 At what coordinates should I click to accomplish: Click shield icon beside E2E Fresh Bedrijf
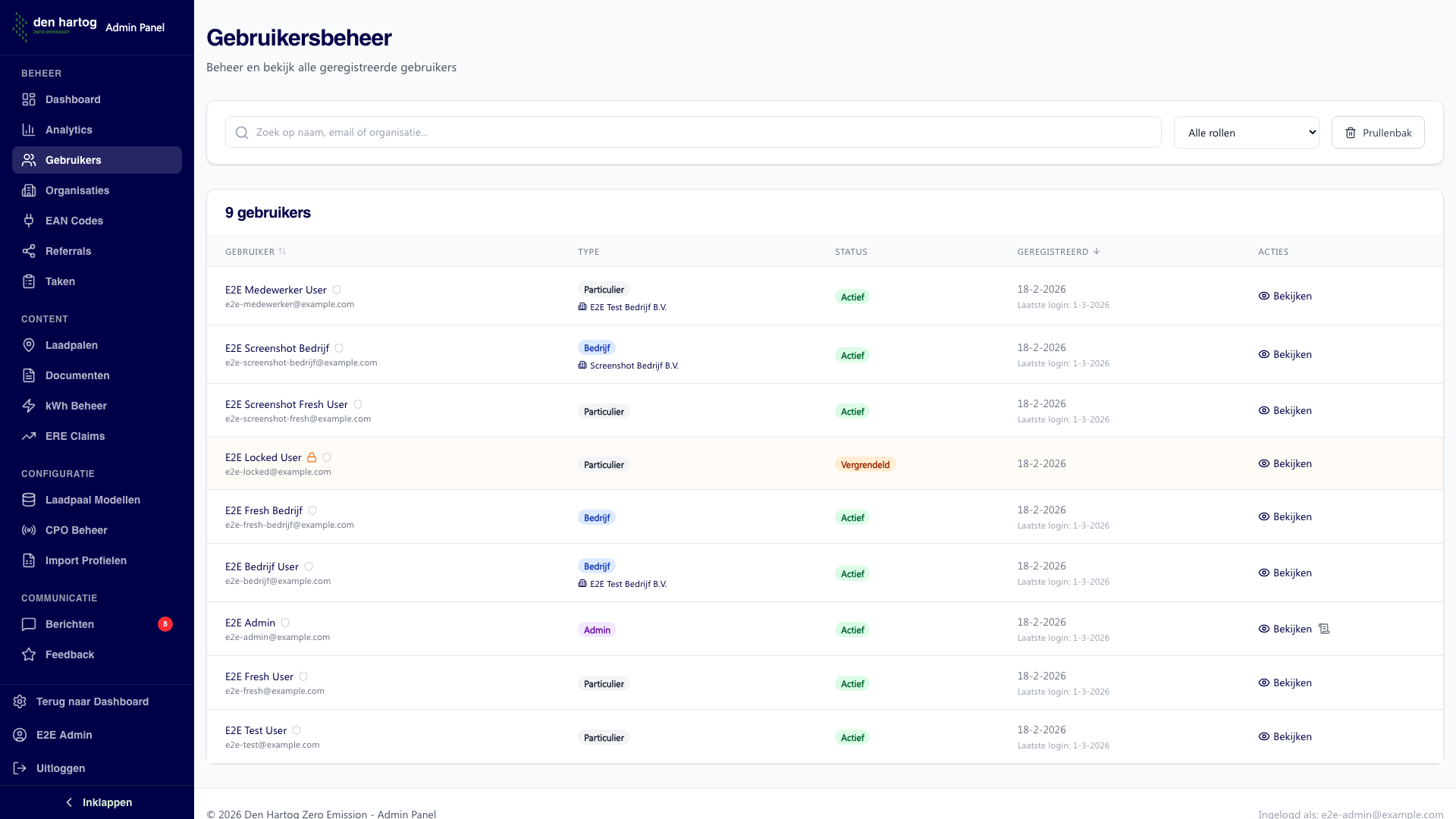point(312,510)
